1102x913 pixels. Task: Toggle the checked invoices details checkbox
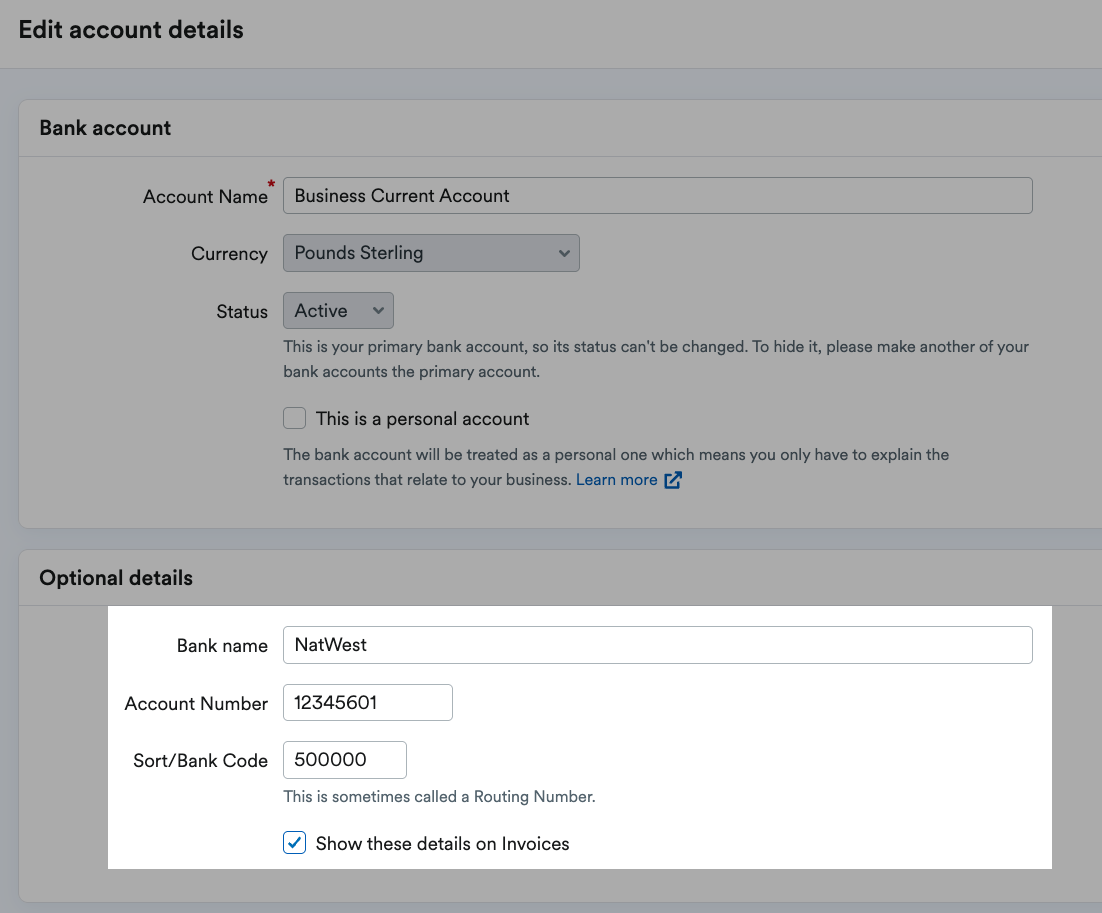pos(294,843)
